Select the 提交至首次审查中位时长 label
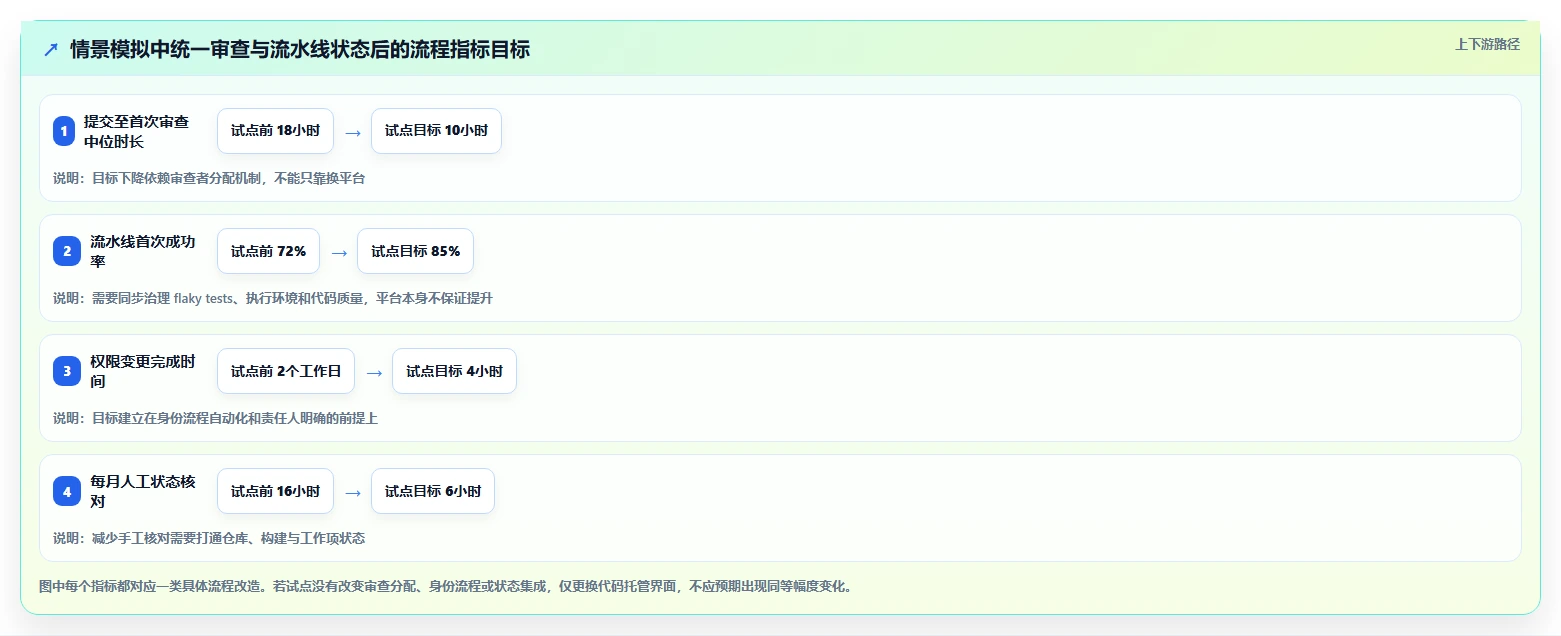This screenshot has height=636, width=1561. [137, 131]
